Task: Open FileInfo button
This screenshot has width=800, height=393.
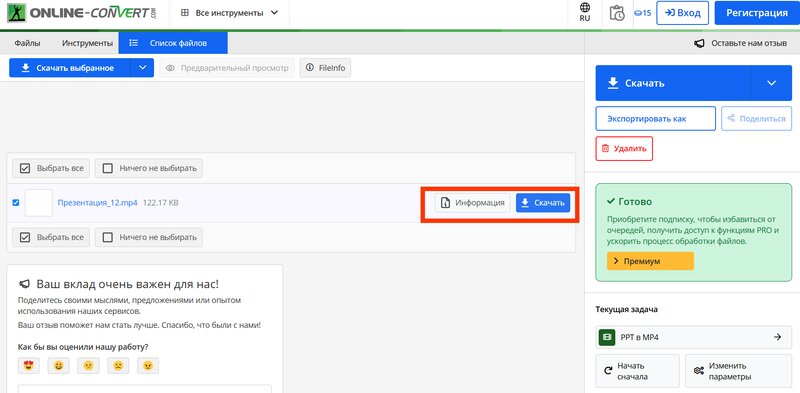Action: [x=326, y=68]
